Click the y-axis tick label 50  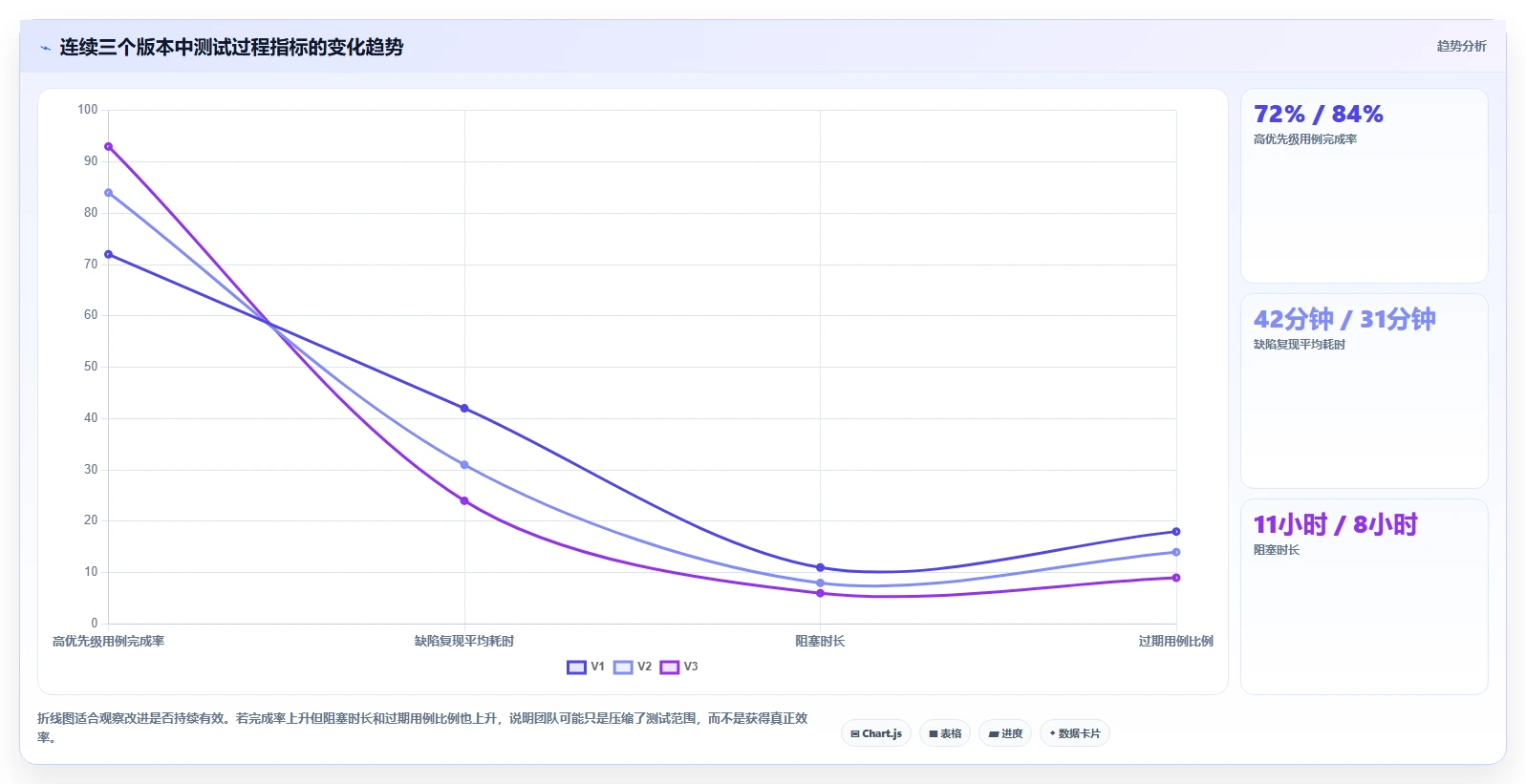click(91, 367)
